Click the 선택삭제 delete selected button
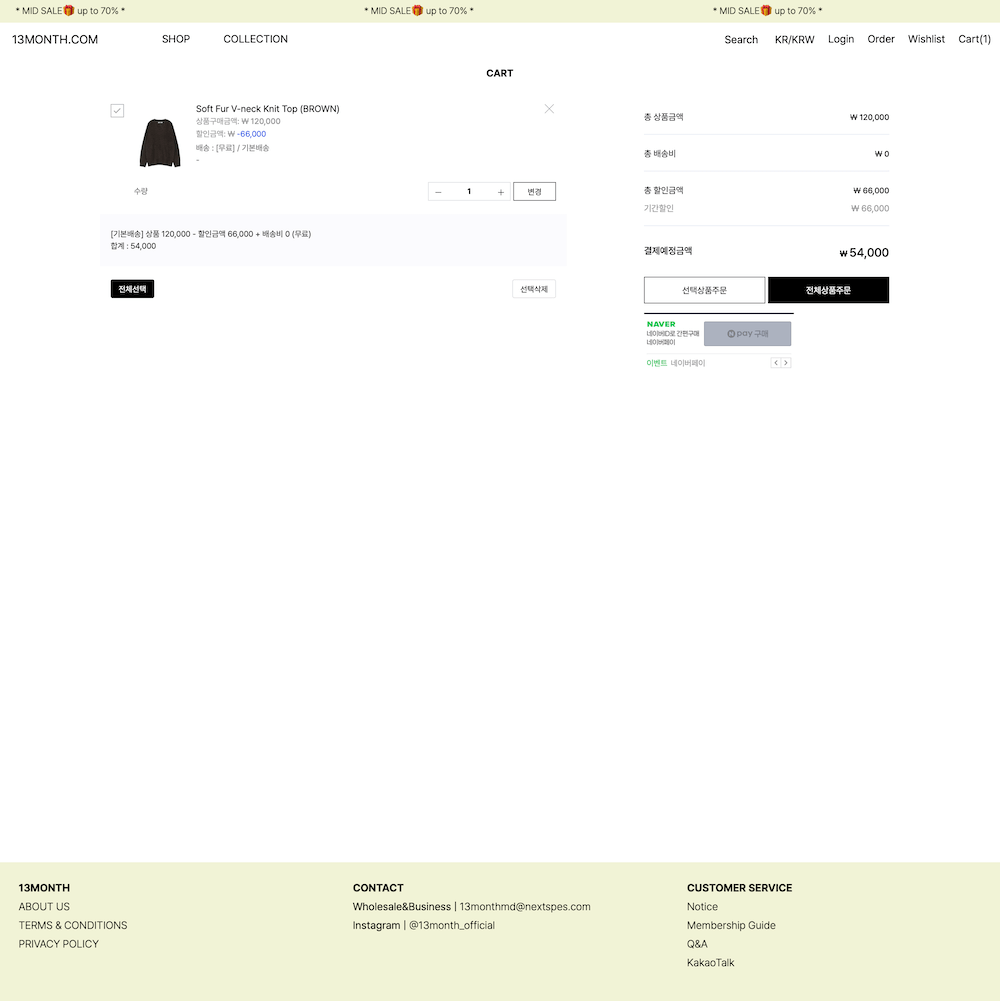This screenshot has height=1001, width=1000. point(533,289)
